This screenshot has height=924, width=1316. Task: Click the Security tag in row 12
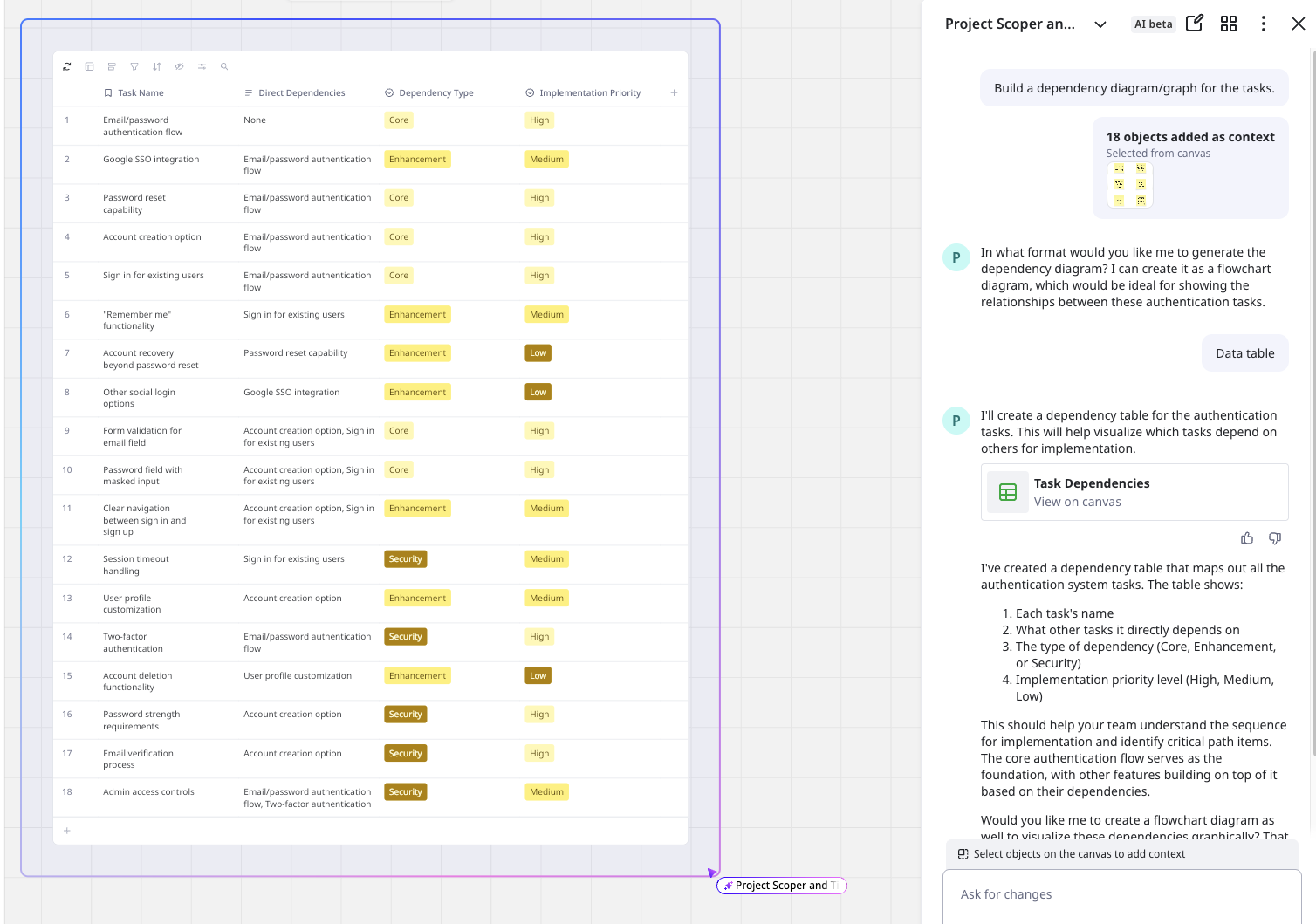click(x=405, y=559)
